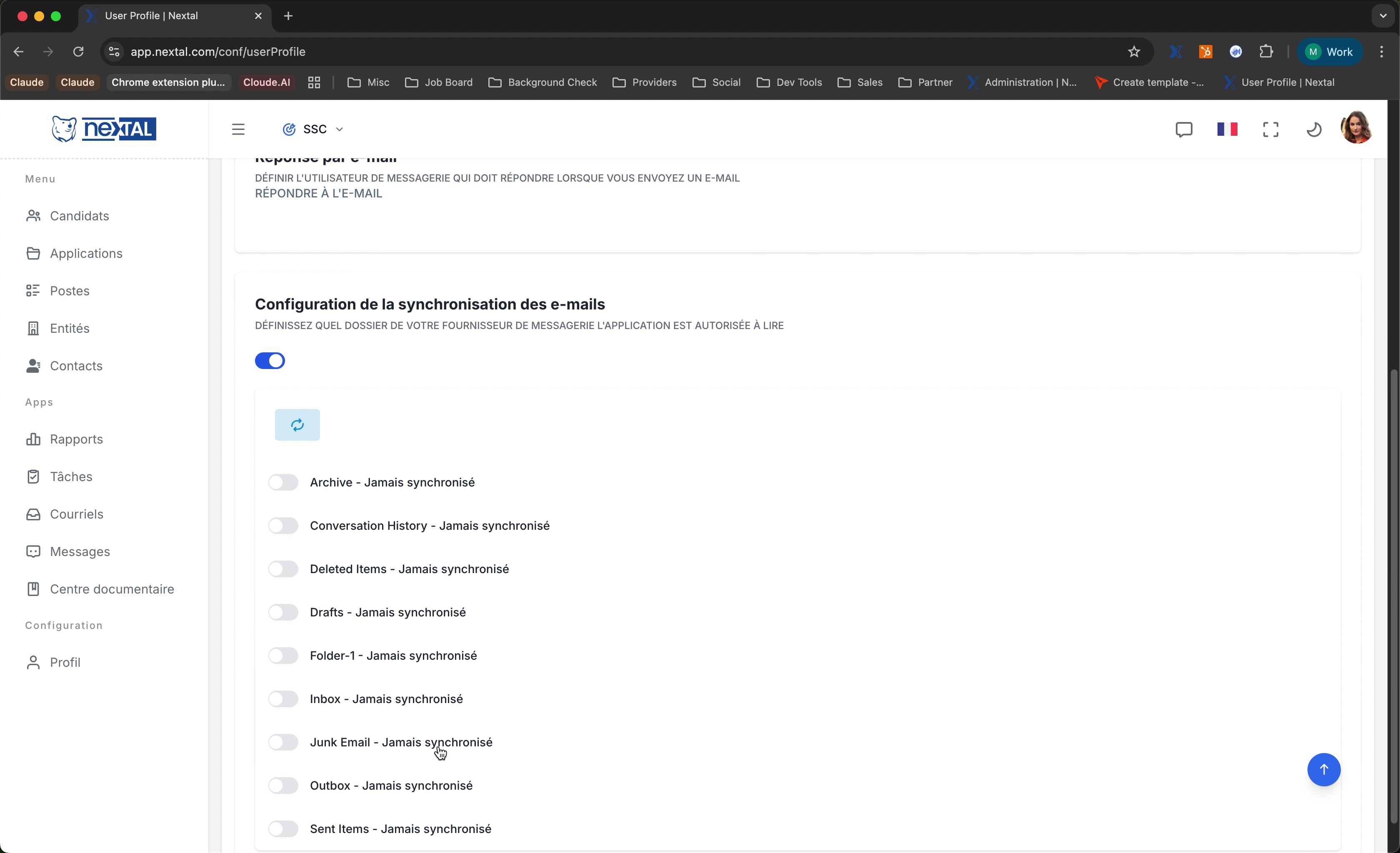Click the scroll-to-top arrow button

coord(1323,770)
